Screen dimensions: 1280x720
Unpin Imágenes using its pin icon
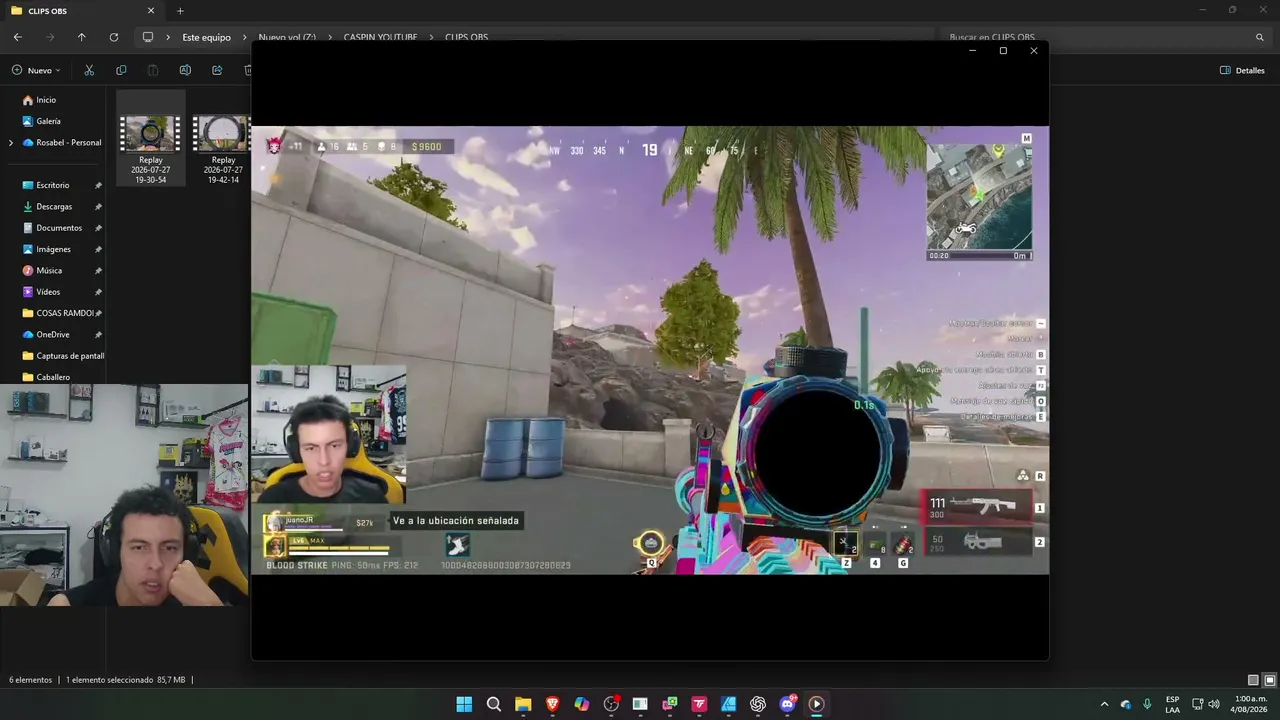pos(98,249)
